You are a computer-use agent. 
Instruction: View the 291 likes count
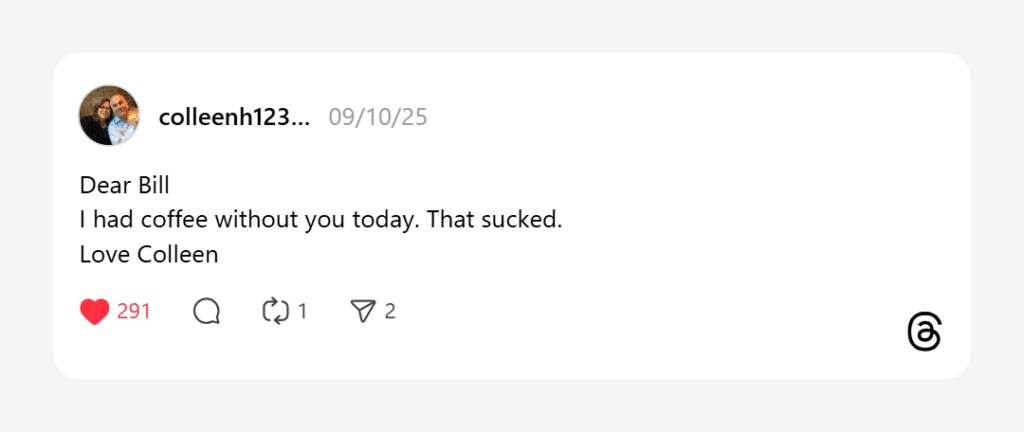[x=134, y=312]
